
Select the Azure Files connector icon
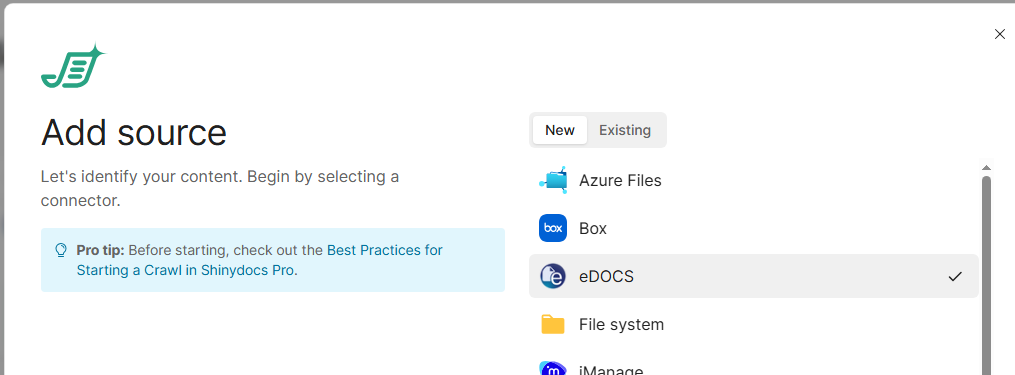pyautogui.click(x=553, y=180)
